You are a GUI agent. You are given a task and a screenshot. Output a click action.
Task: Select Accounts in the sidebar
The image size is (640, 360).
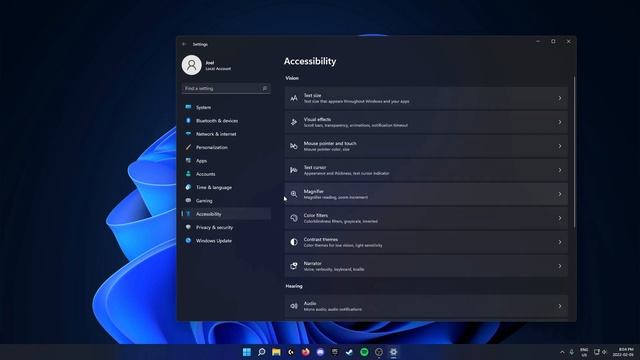tap(226, 174)
